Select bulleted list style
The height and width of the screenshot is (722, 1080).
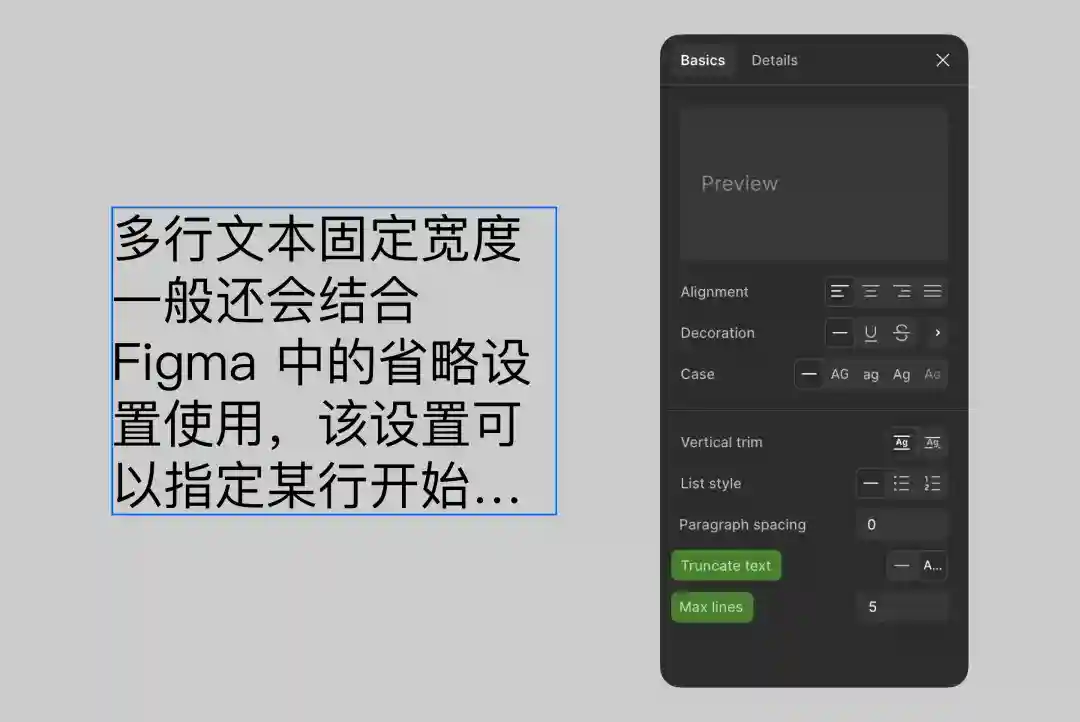[x=901, y=483]
